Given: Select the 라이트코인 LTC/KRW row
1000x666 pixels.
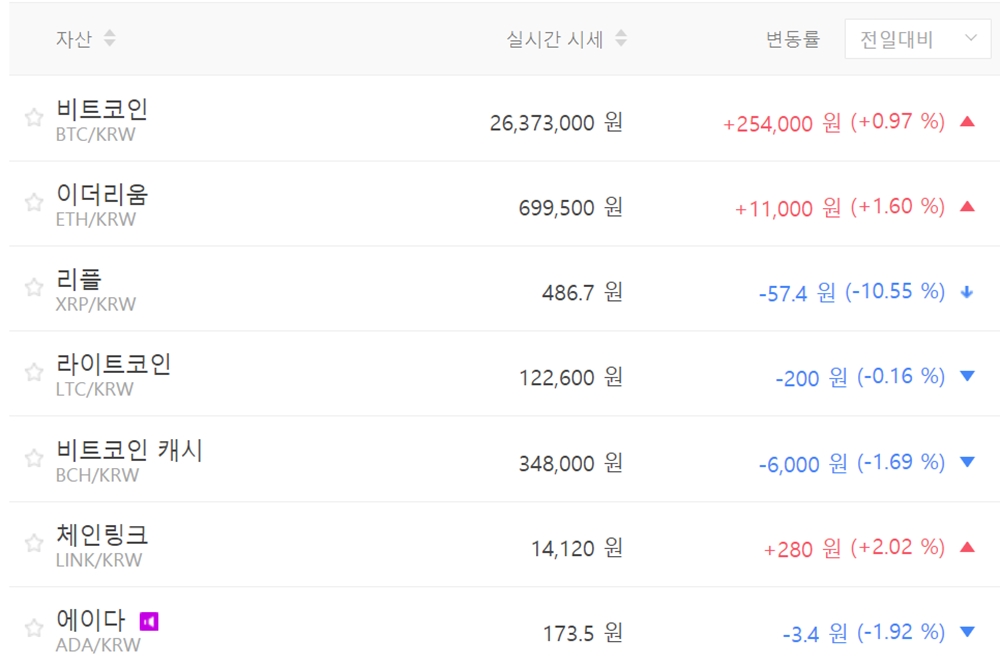Looking at the screenshot, I should pyautogui.click(x=113, y=364).
